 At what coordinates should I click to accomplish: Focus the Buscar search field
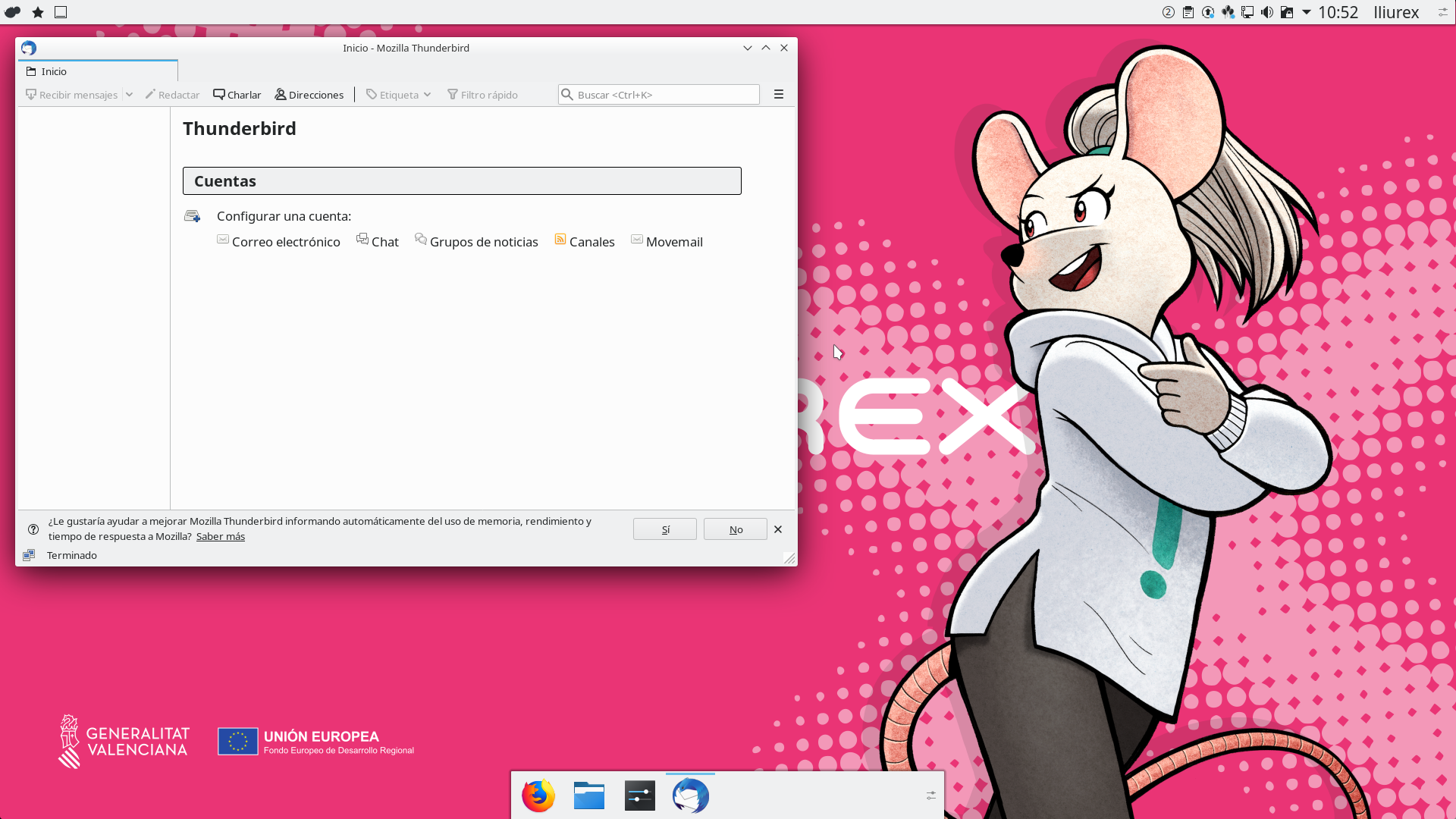(x=659, y=95)
